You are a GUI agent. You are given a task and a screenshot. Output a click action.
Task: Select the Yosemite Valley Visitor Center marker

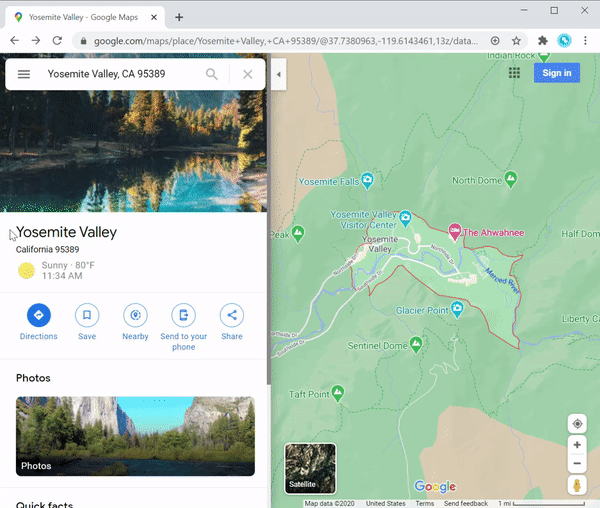pos(405,218)
